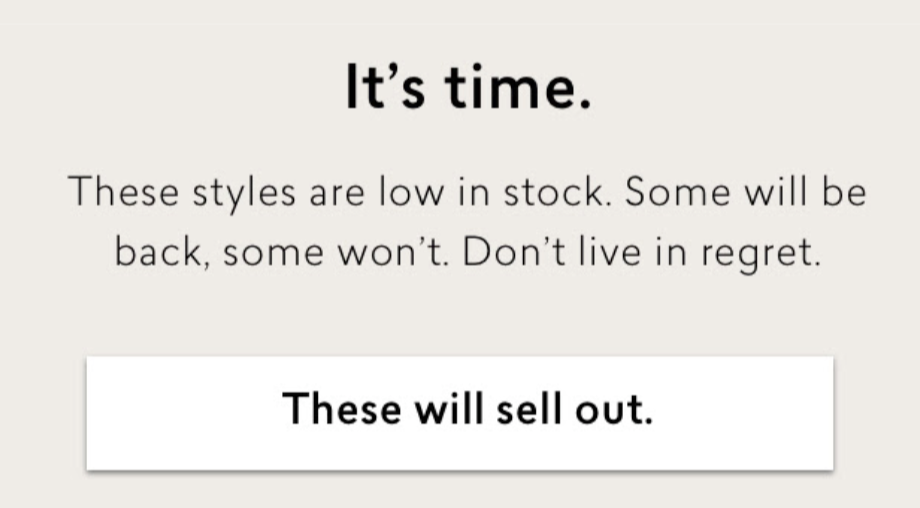The width and height of the screenshot is (920, 508).
Task: Click the sentence "These styles are low in stock."
Action: click(341, 192)
